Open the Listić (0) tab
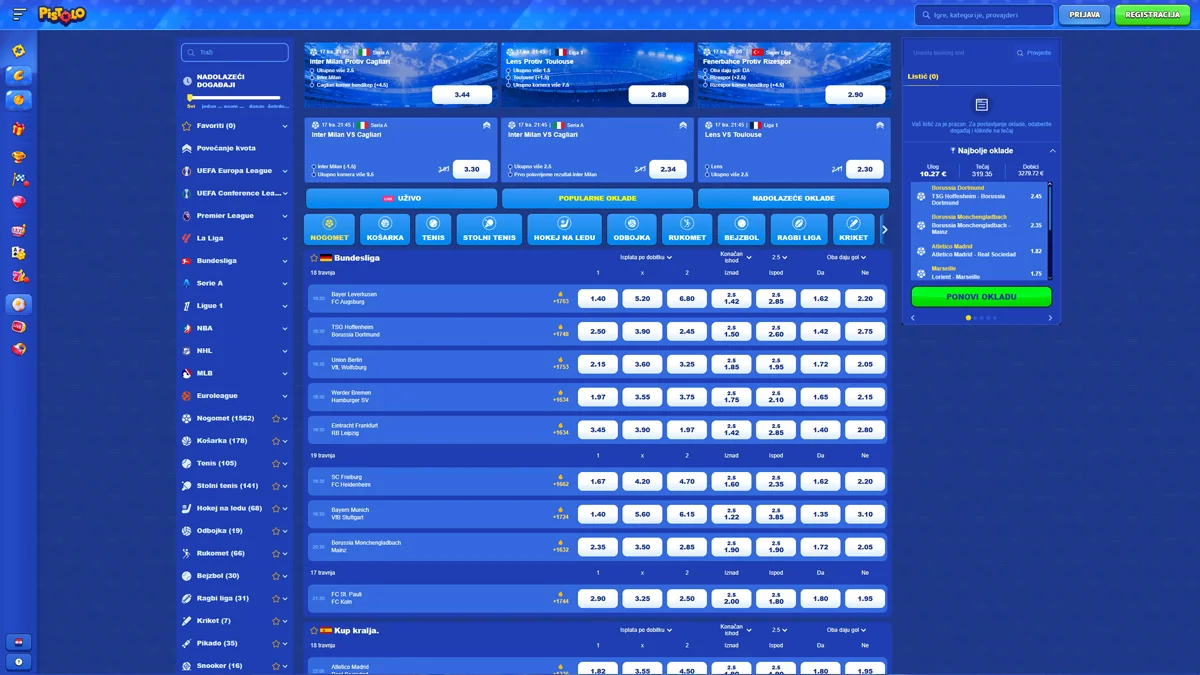1200x675 pixels. [x=923, y=76]
